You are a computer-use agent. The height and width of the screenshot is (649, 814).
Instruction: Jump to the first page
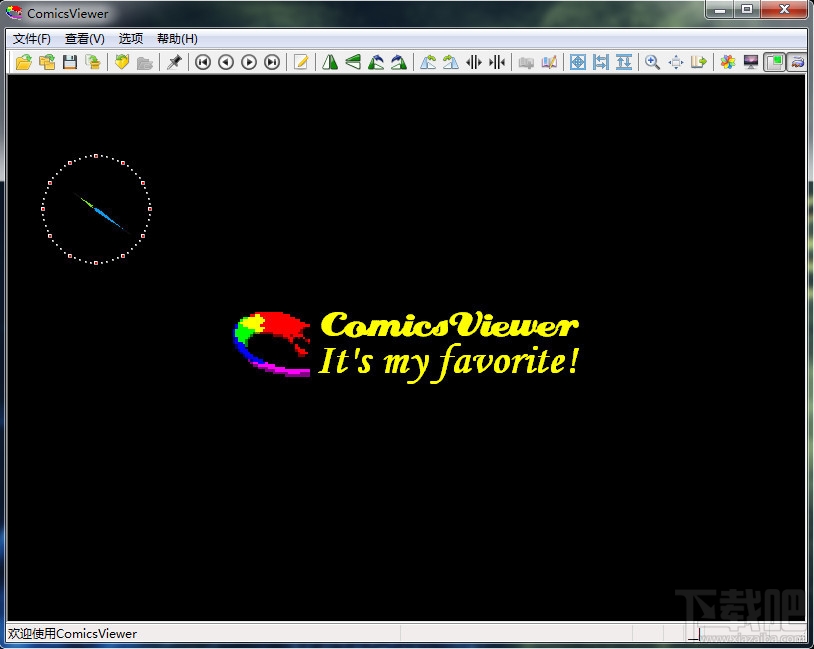click(203, 62)
